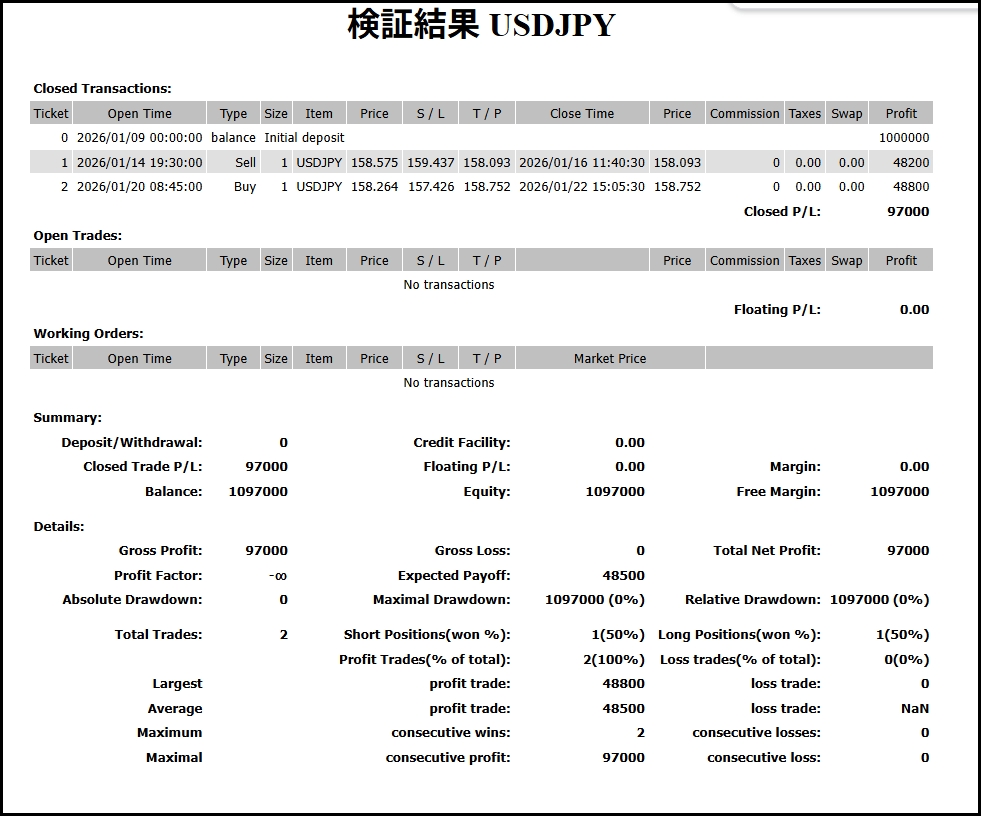Click the Taxes header in Closed Transactions table
Viewport: 981px width, 816px height.
(804, 114)
